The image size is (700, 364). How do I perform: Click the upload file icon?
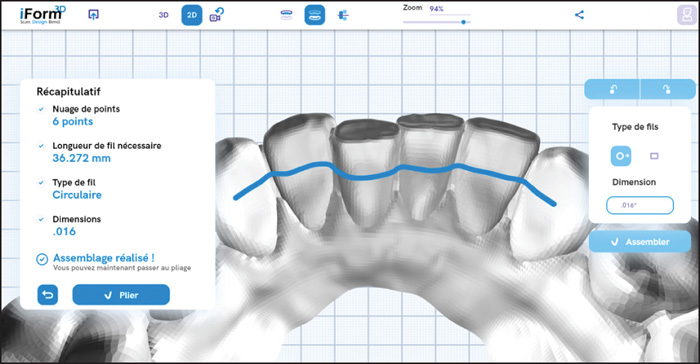click(93, 15)
